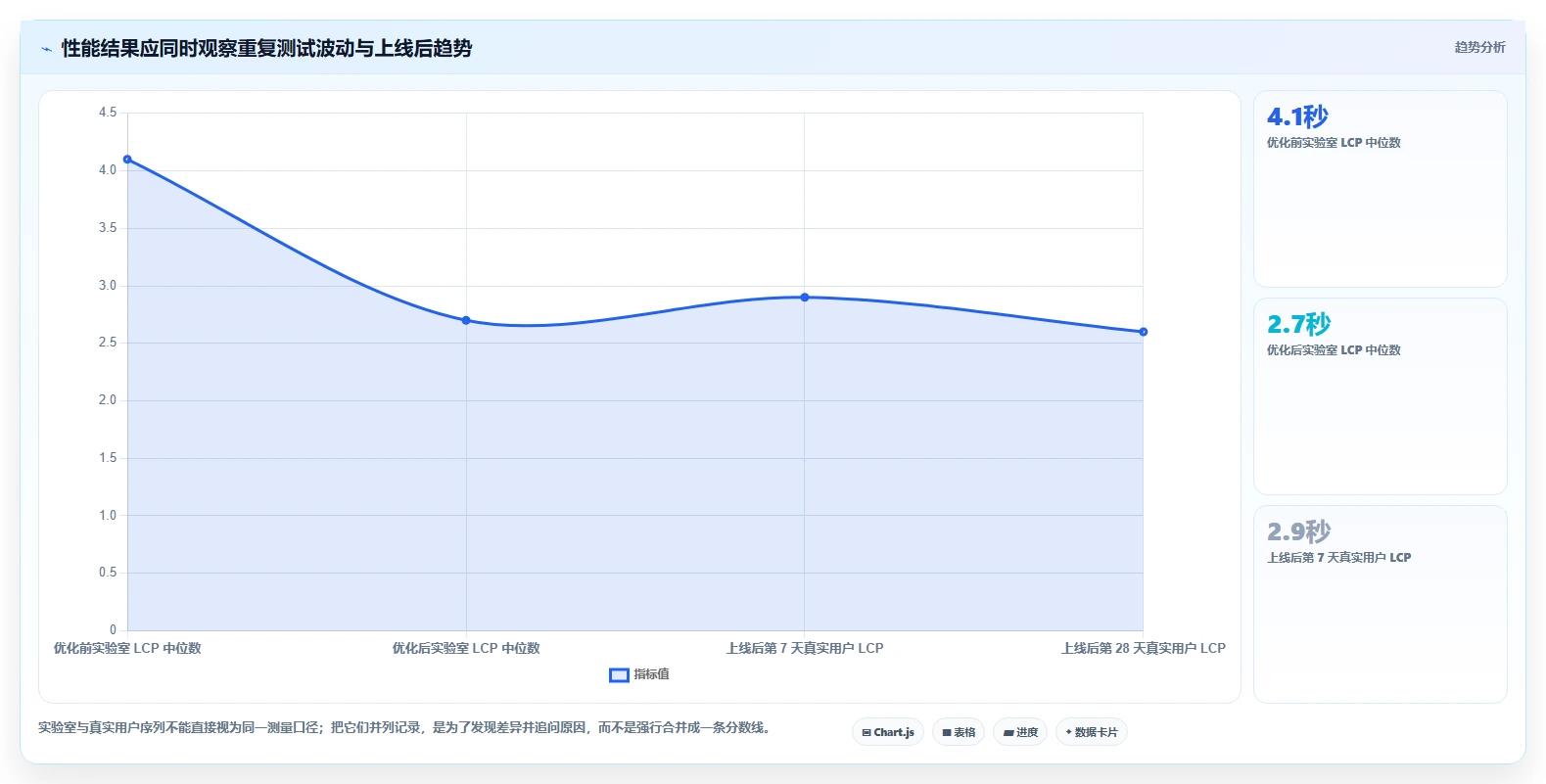Select the 进度 tag chip
Image resolution: width=1546 pixels, height=784 pixels.
pyautogui.click(x=1020, y=732)
